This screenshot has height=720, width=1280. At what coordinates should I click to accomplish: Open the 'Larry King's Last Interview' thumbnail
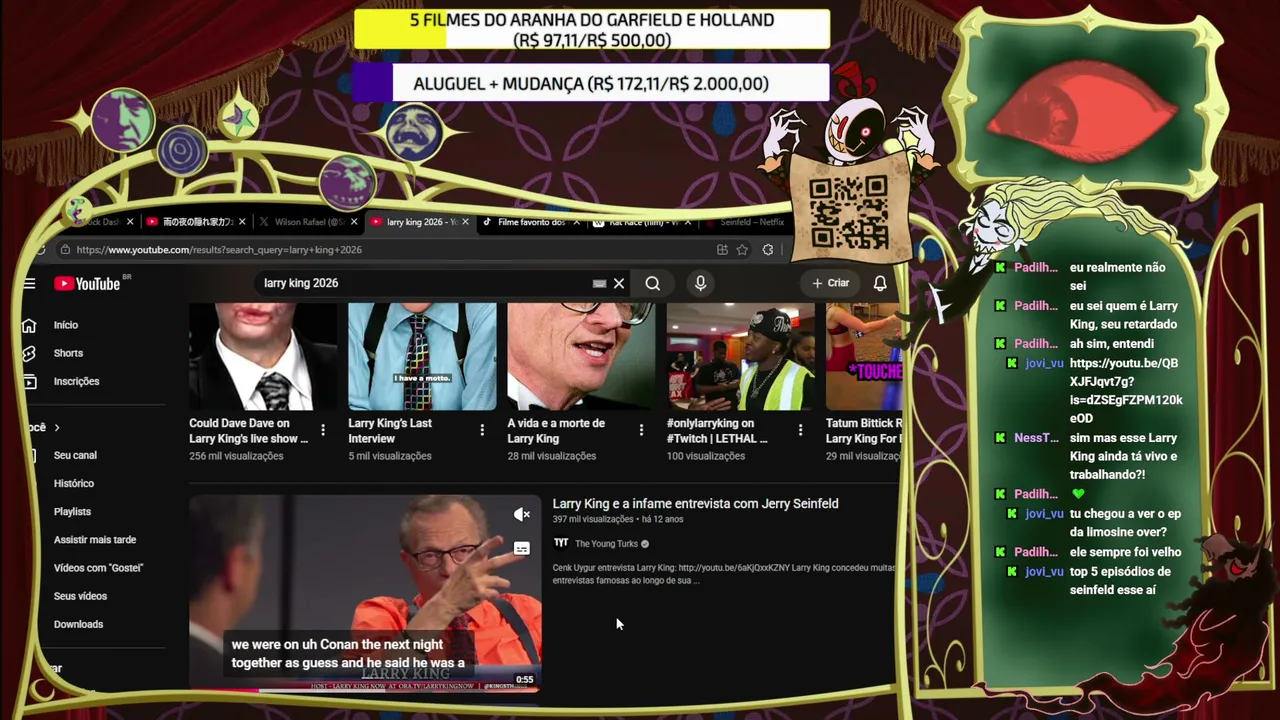[422, 356]
